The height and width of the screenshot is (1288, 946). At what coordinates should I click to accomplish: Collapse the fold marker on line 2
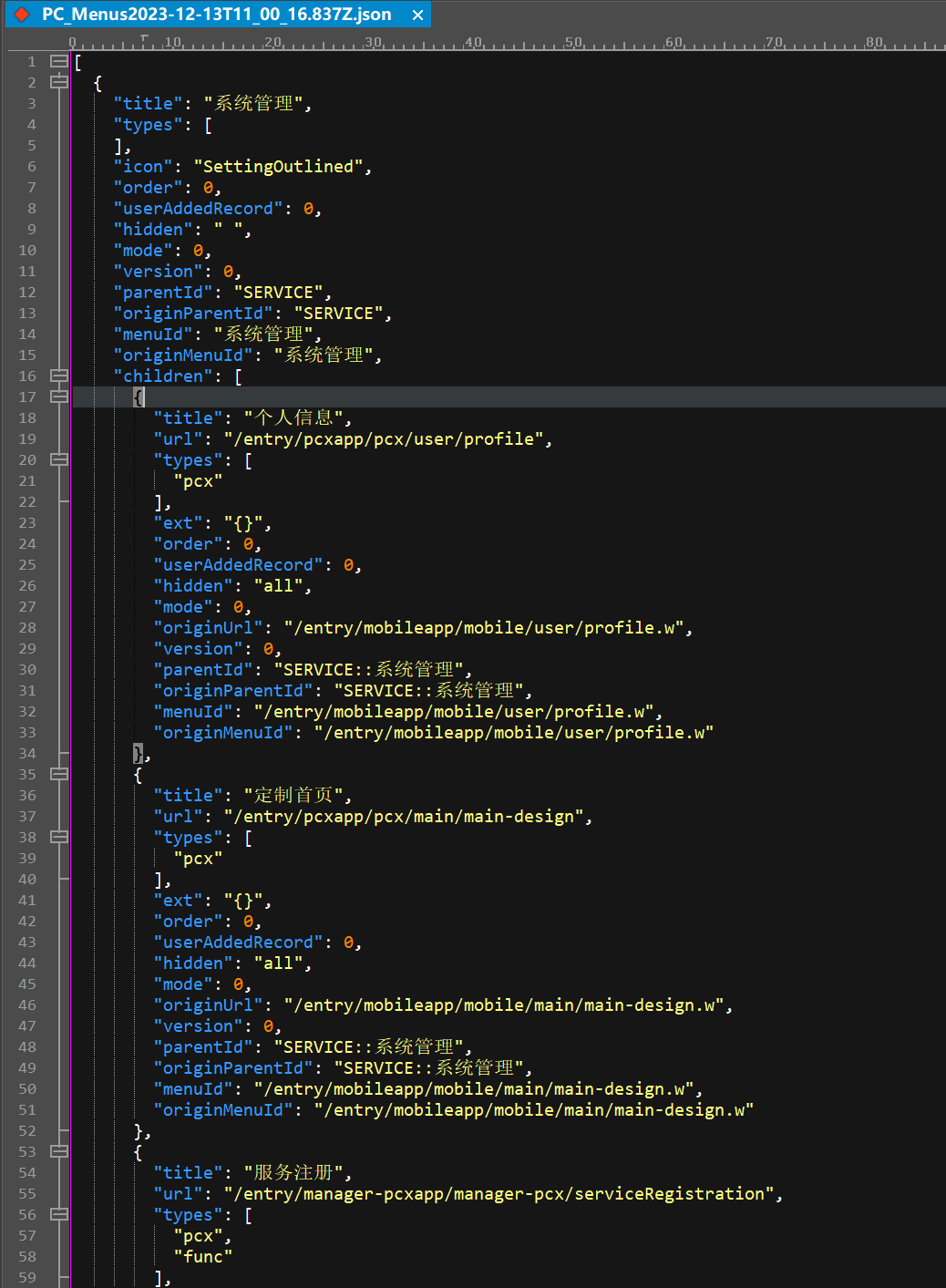point(59,82)
